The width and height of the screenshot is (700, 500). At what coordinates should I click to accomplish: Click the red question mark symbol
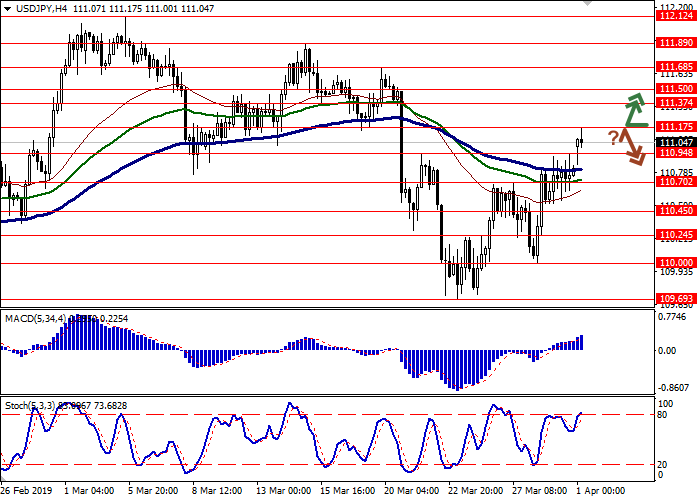[612, 137]
